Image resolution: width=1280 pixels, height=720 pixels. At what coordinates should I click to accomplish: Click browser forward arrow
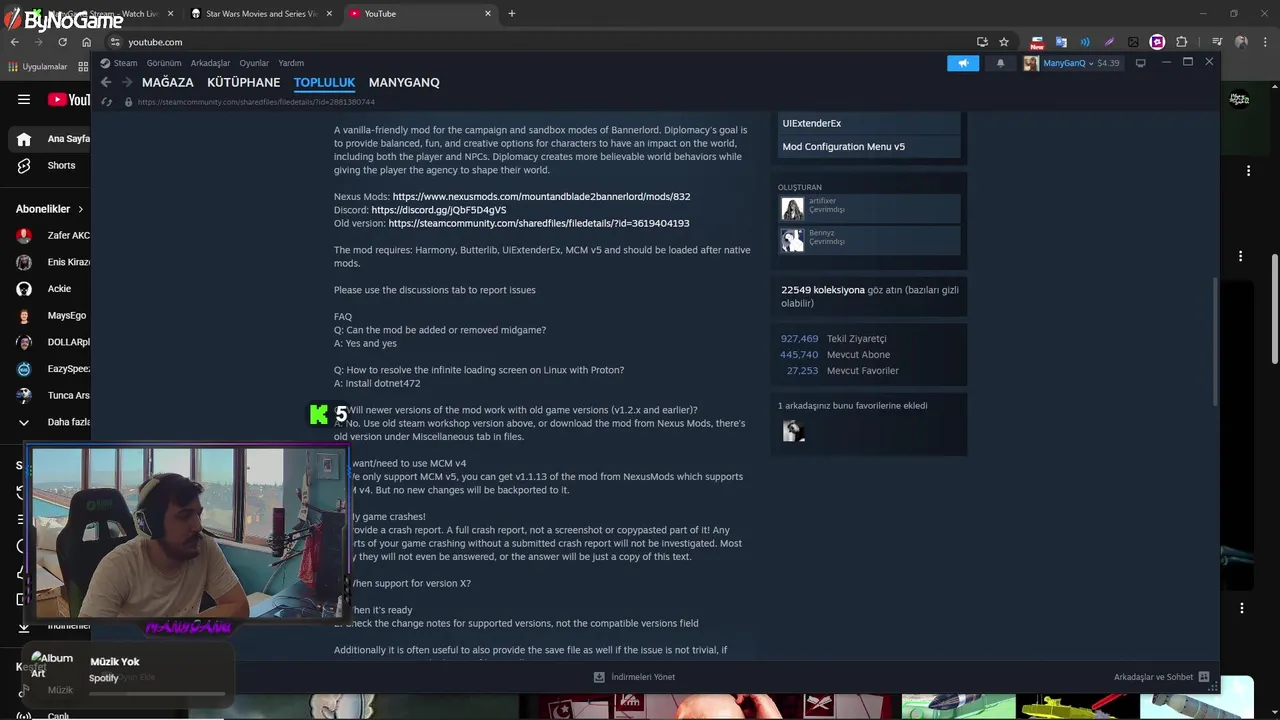(38, 42)
